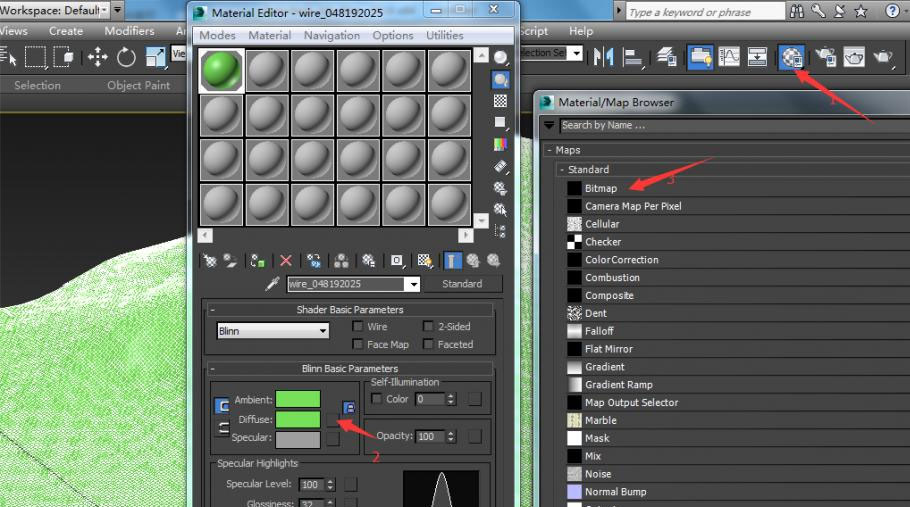This screenshot has width=910, height=507.
Task: Open Material Editor from main toolbar
Action: point(792,57)
